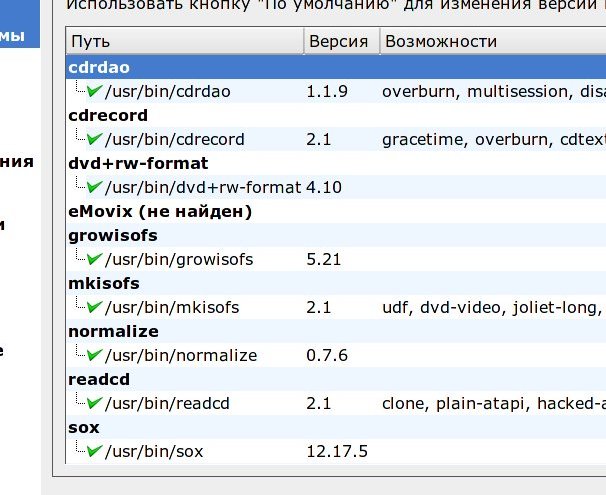Select the eMovix (не найден) entry

159,211
